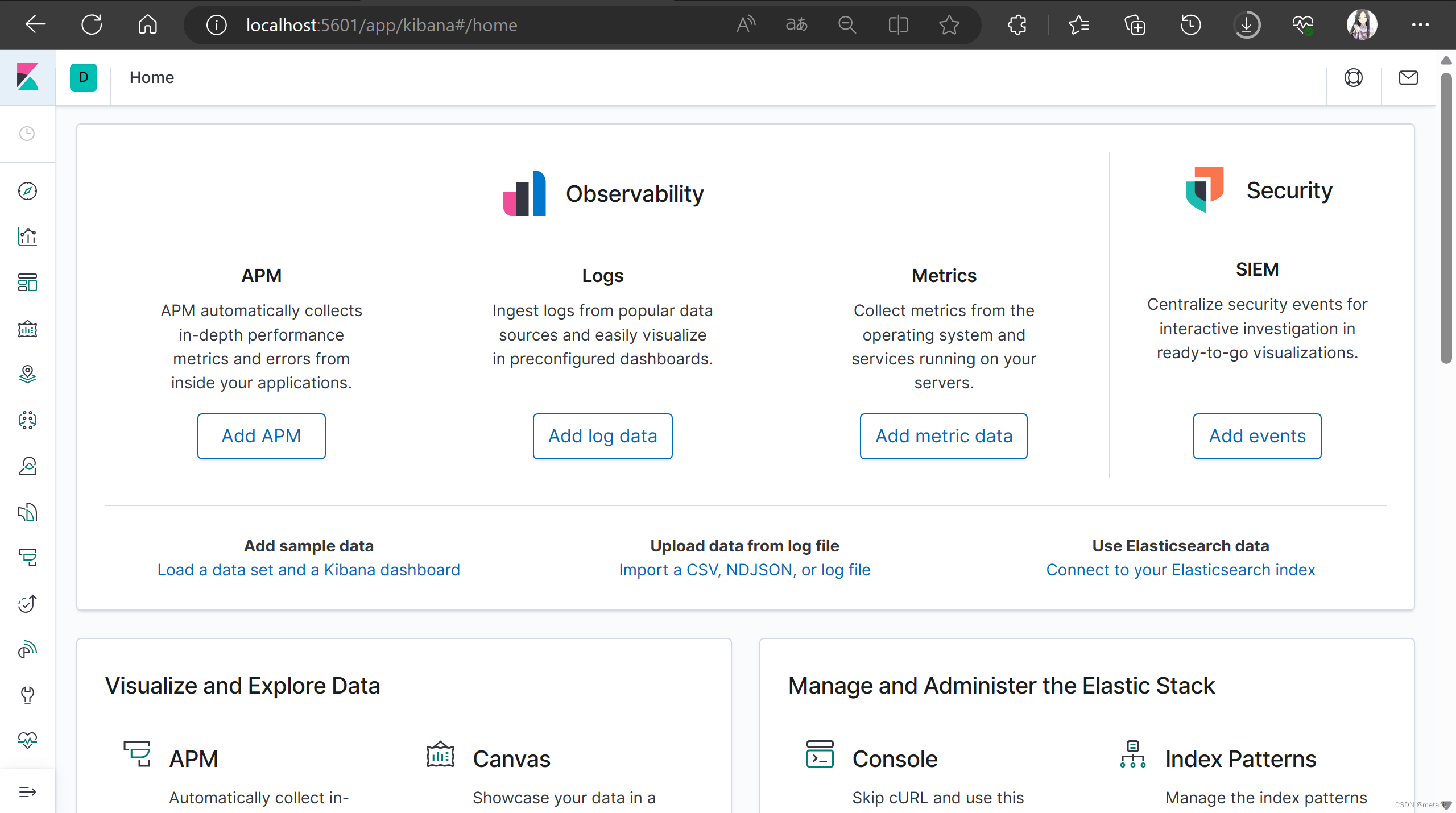Open browser extensions puzzle icon

(x=1017, y=24)
